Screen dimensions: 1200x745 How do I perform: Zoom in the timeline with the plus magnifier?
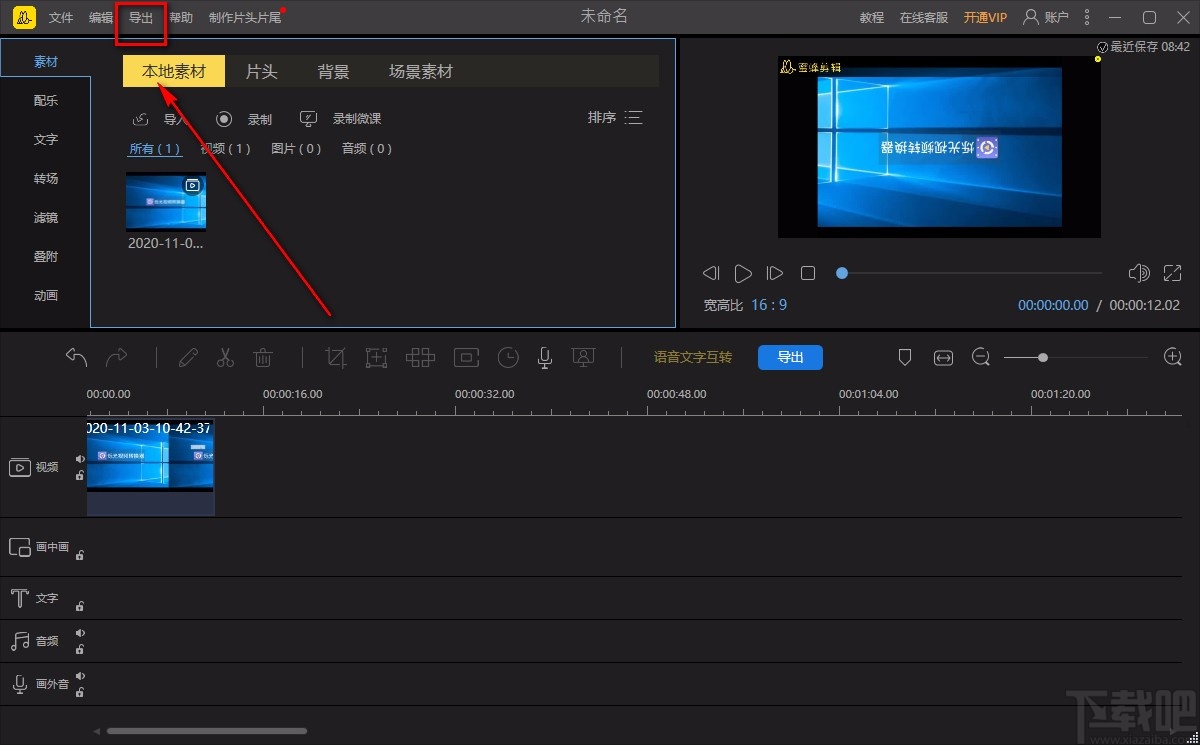[x=1173, y=357]
